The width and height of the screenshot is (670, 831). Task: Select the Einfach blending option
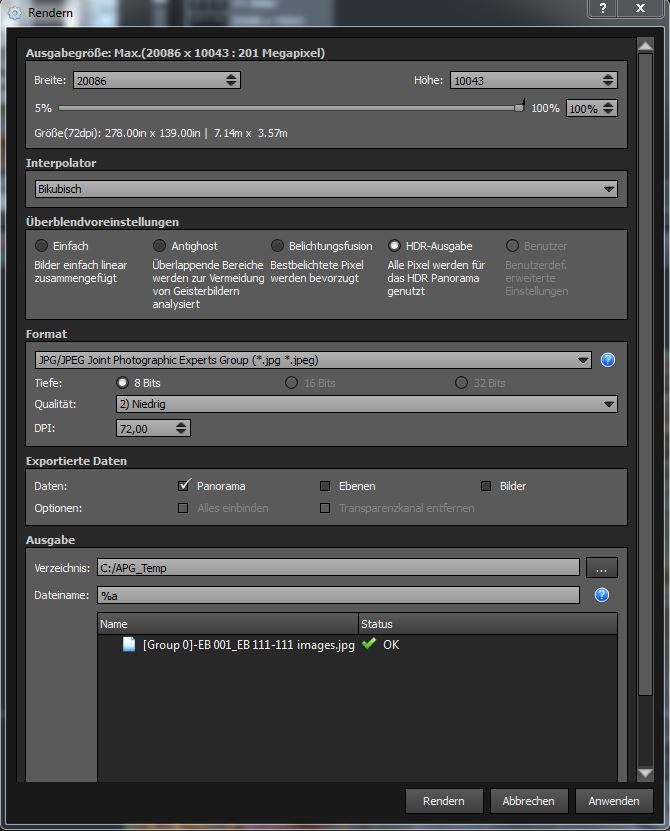41,246
